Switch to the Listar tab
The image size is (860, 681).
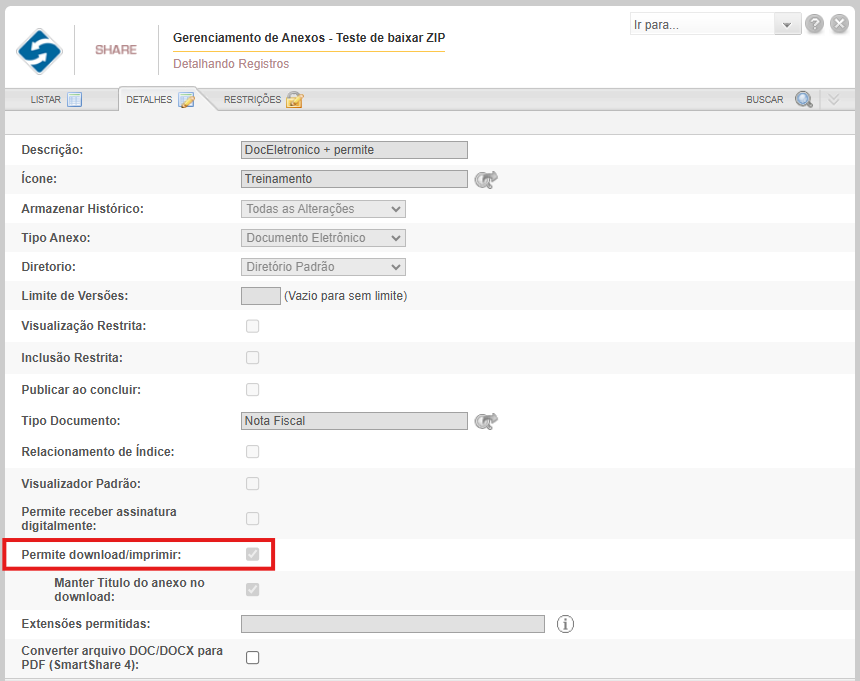pos(56,100)
